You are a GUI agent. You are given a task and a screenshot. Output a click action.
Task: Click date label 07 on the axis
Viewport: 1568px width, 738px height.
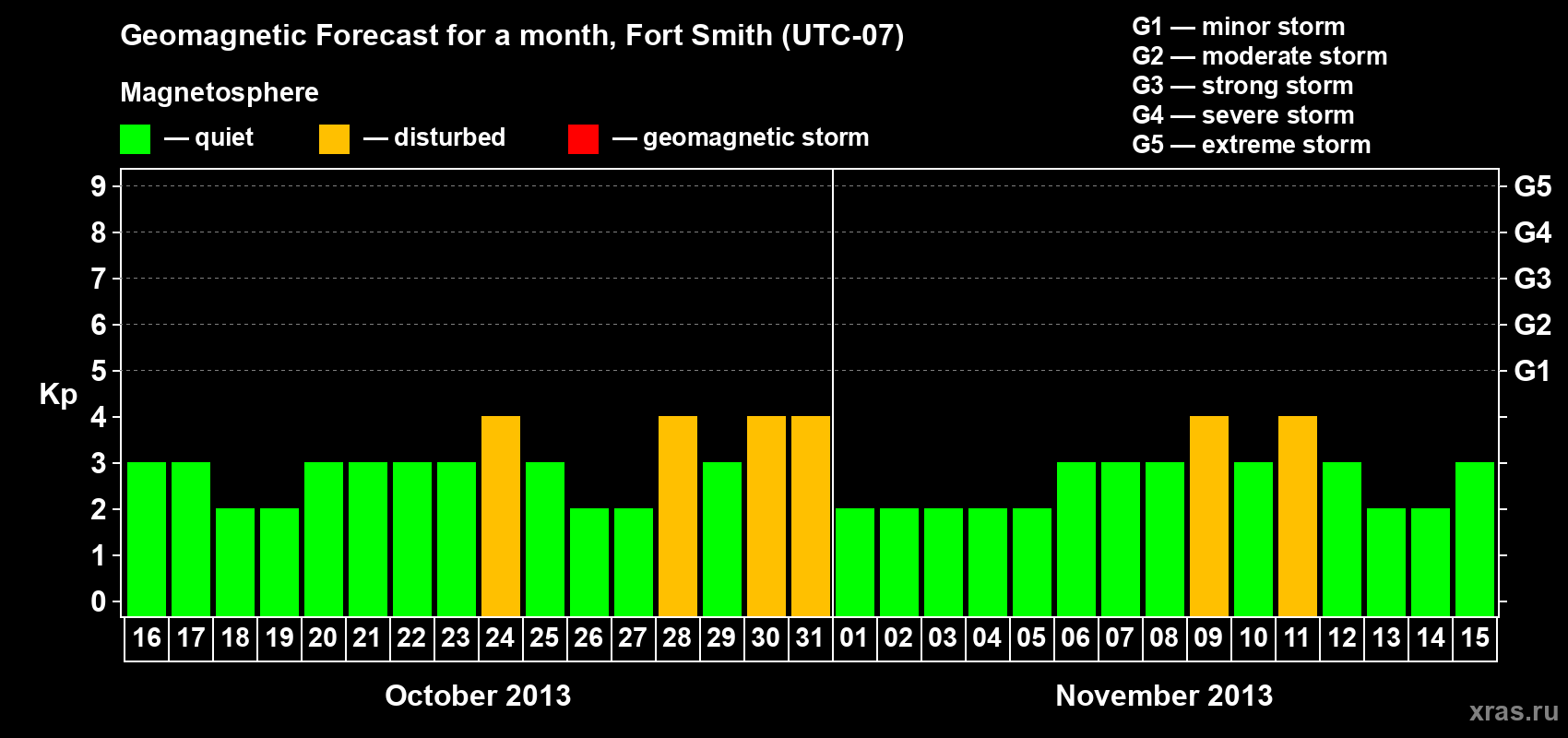[1120, 637]
